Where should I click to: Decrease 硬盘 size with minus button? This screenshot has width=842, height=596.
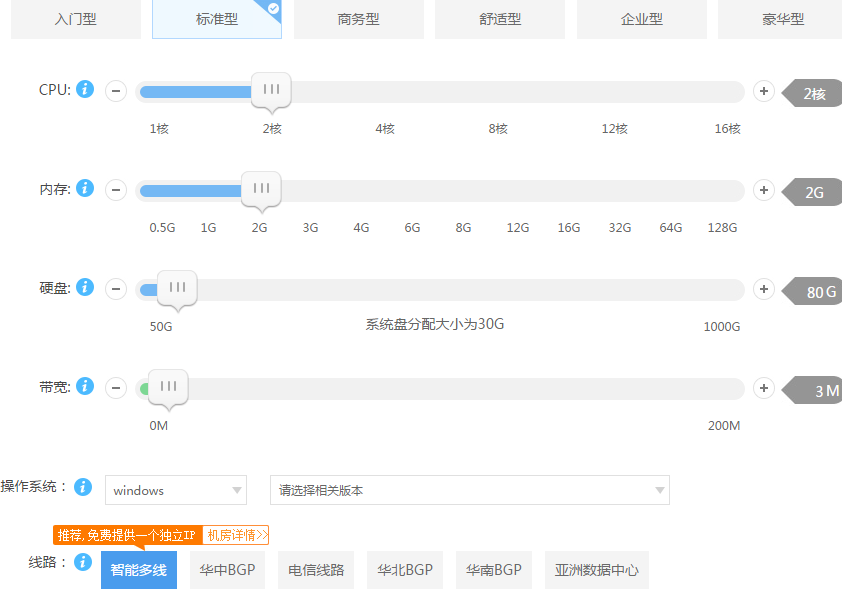116,289
